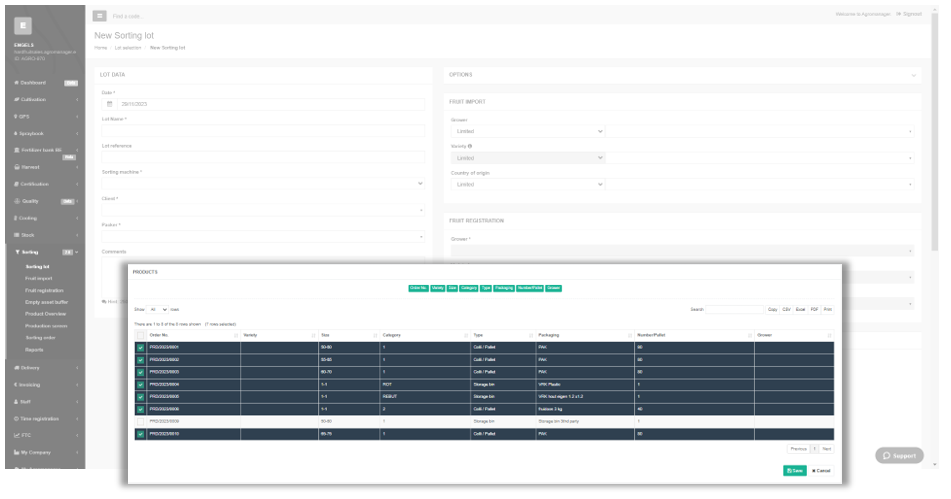This screenshot has width=951, height=499.
Task: Toggle the hamburger menu icon
Action: pyautogui.click(x=99, y=16)
